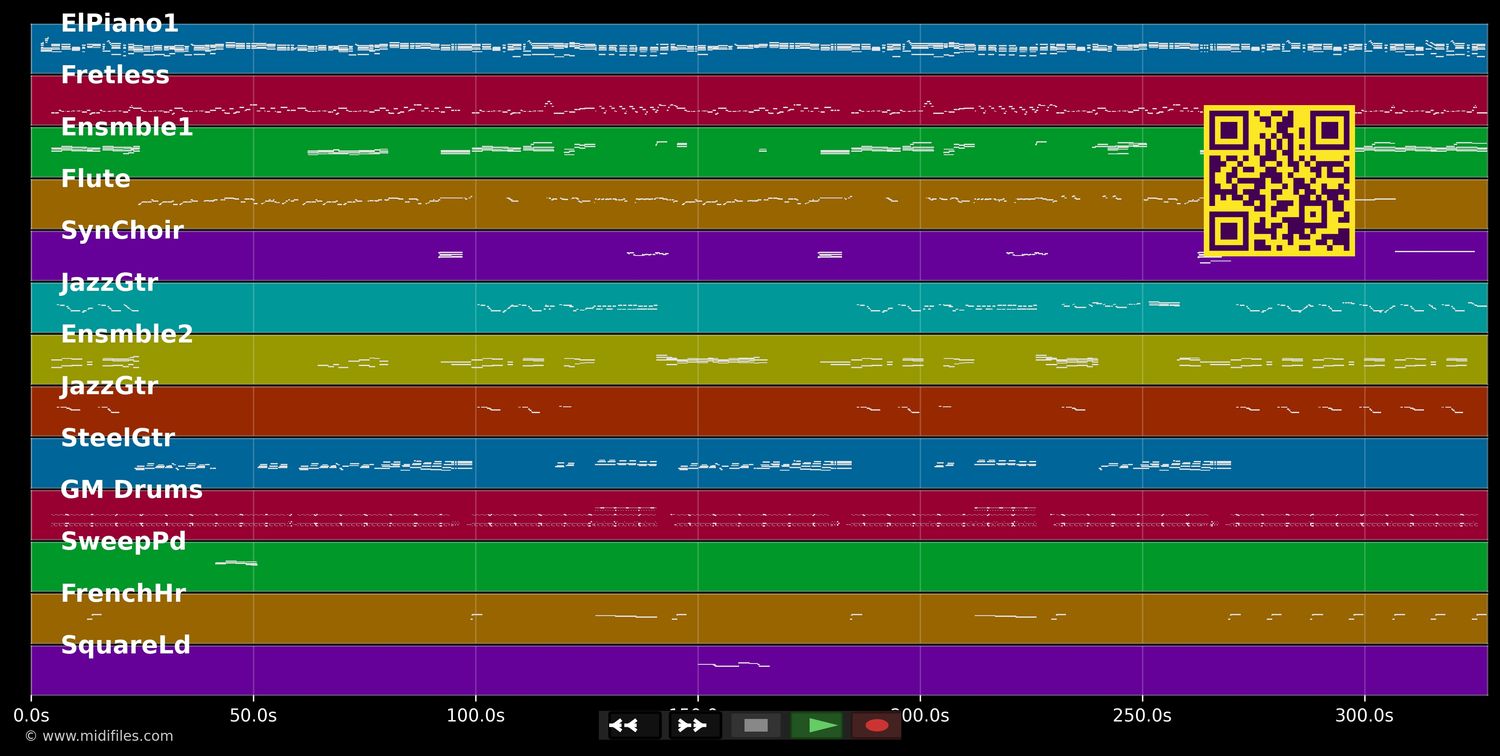1500x756 pixels.
Task: Click the yellow QR code image
Action: coord(1279,181)
